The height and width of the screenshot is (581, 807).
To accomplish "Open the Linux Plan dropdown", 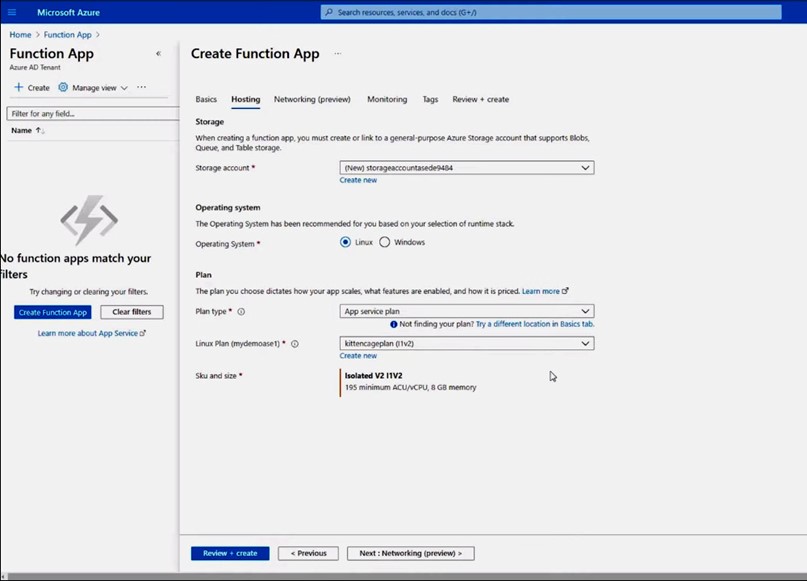I will (467, 343).
